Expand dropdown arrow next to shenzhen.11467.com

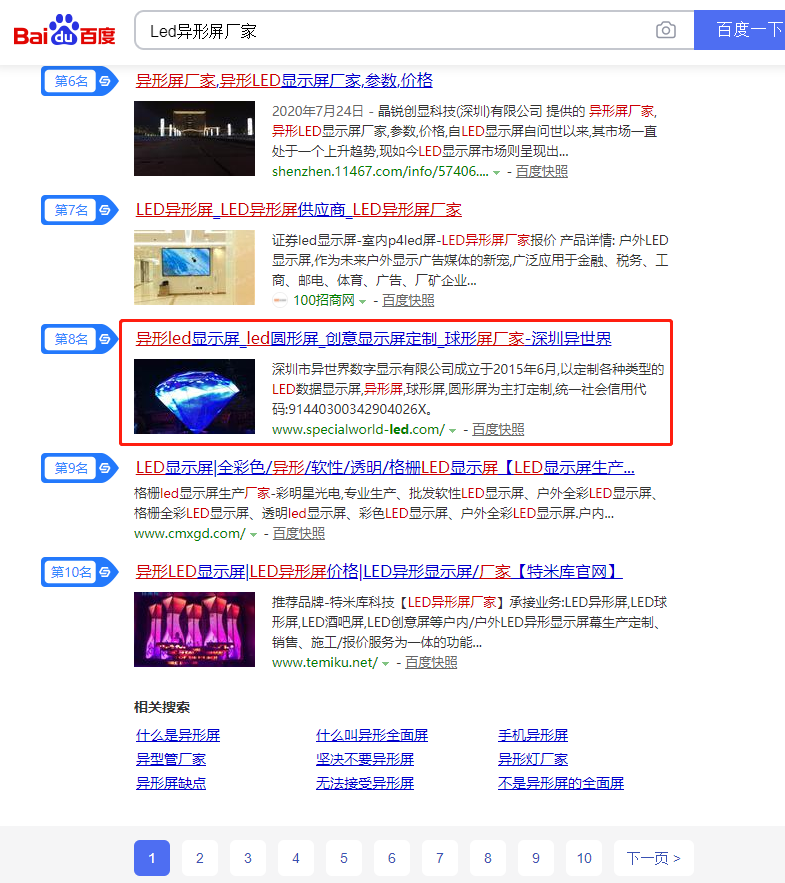pyautogui.click(x=496, y=173)
